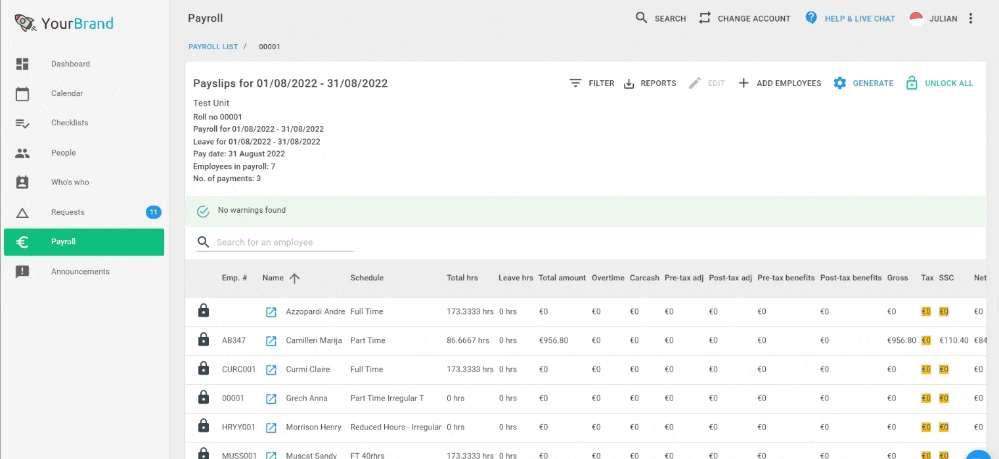Viewport: 999px width, 459px height.
Task: Click the Gross column header
Action: (898, 278)
